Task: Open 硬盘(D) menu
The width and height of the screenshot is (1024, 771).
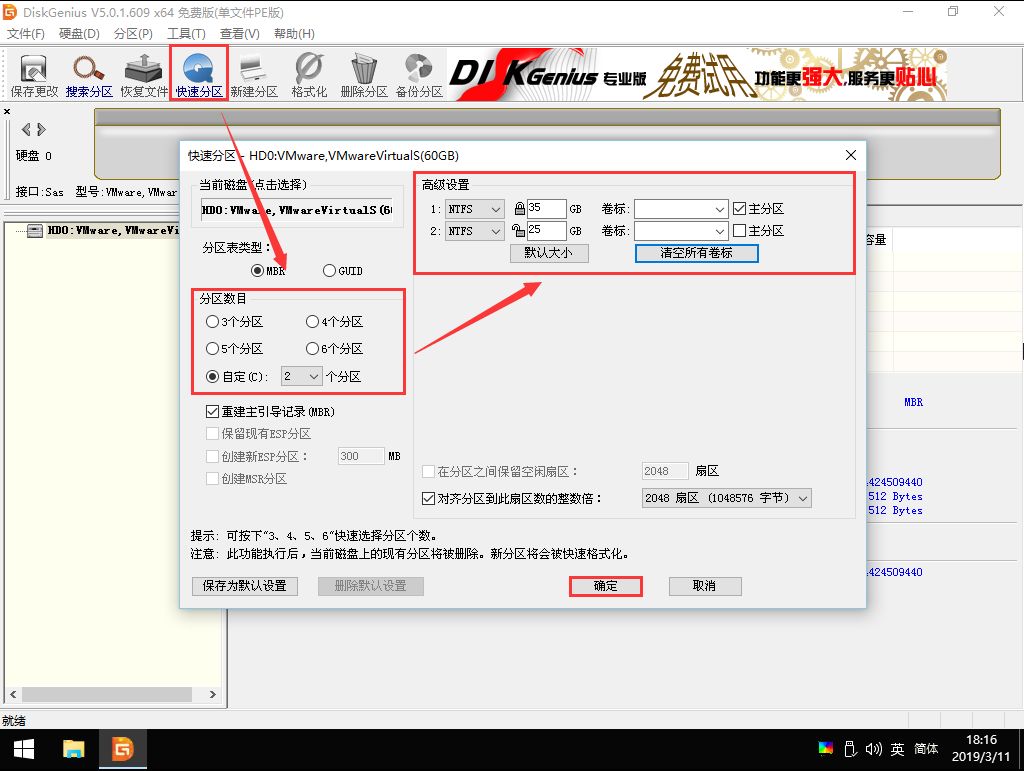Action: pyautogui.click(x=79, y=34)
